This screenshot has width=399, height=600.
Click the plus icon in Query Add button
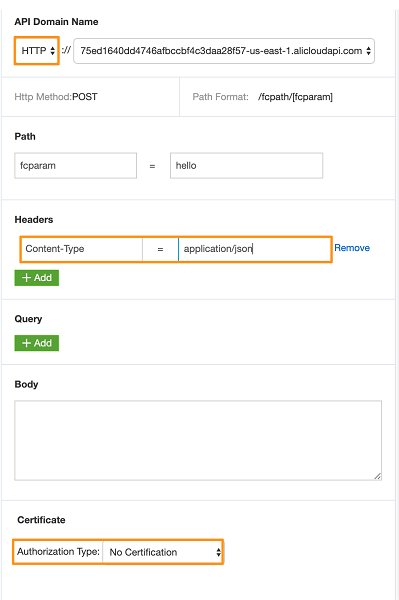26,343
